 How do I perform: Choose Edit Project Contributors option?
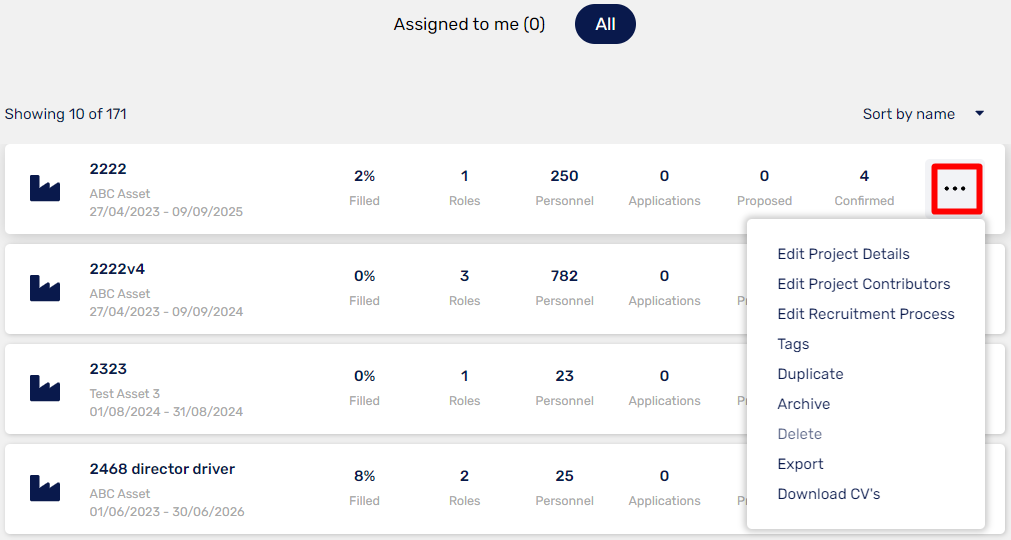coord(863,284)
